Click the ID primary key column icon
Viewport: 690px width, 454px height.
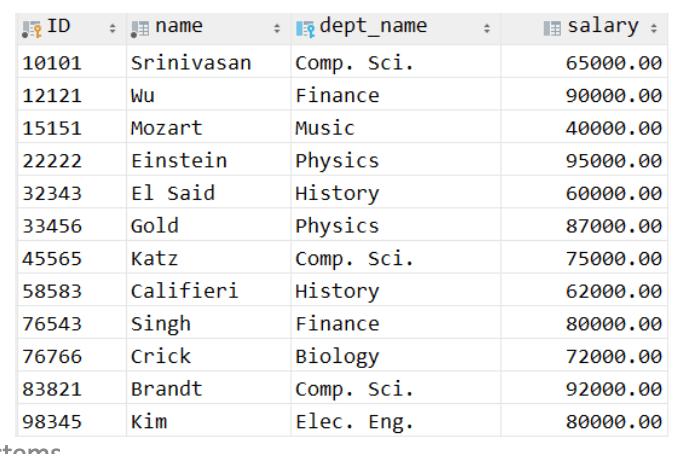32,29
